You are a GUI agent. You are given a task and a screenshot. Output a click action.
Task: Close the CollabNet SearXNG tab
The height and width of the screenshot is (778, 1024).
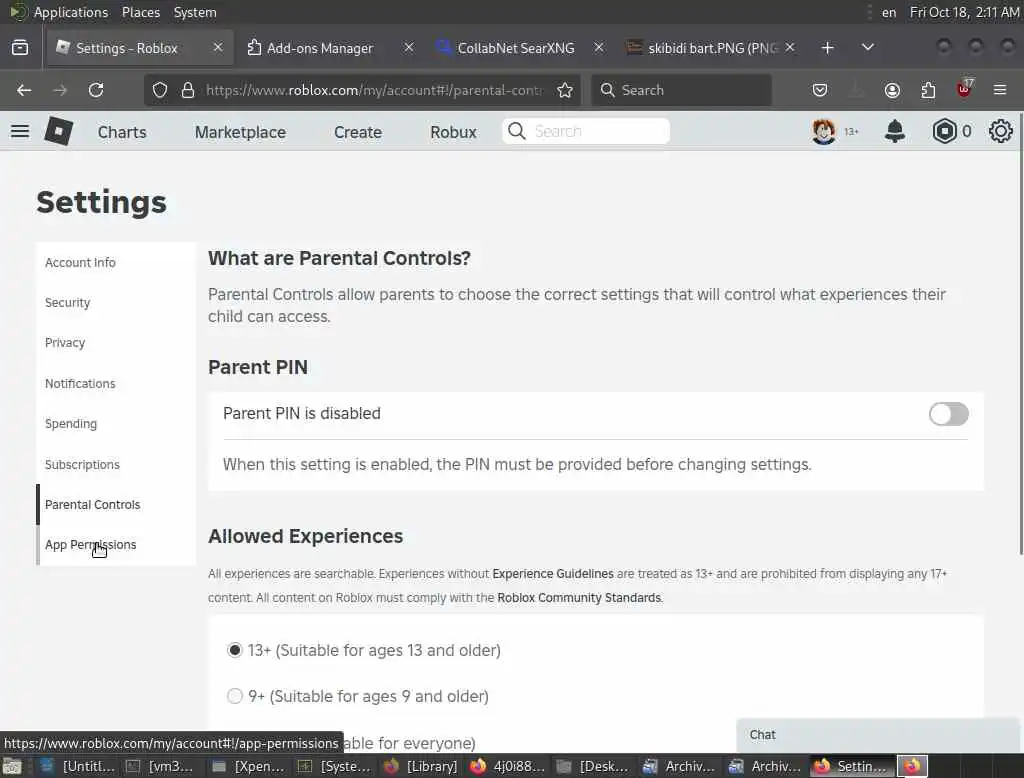tap(599, 47)
